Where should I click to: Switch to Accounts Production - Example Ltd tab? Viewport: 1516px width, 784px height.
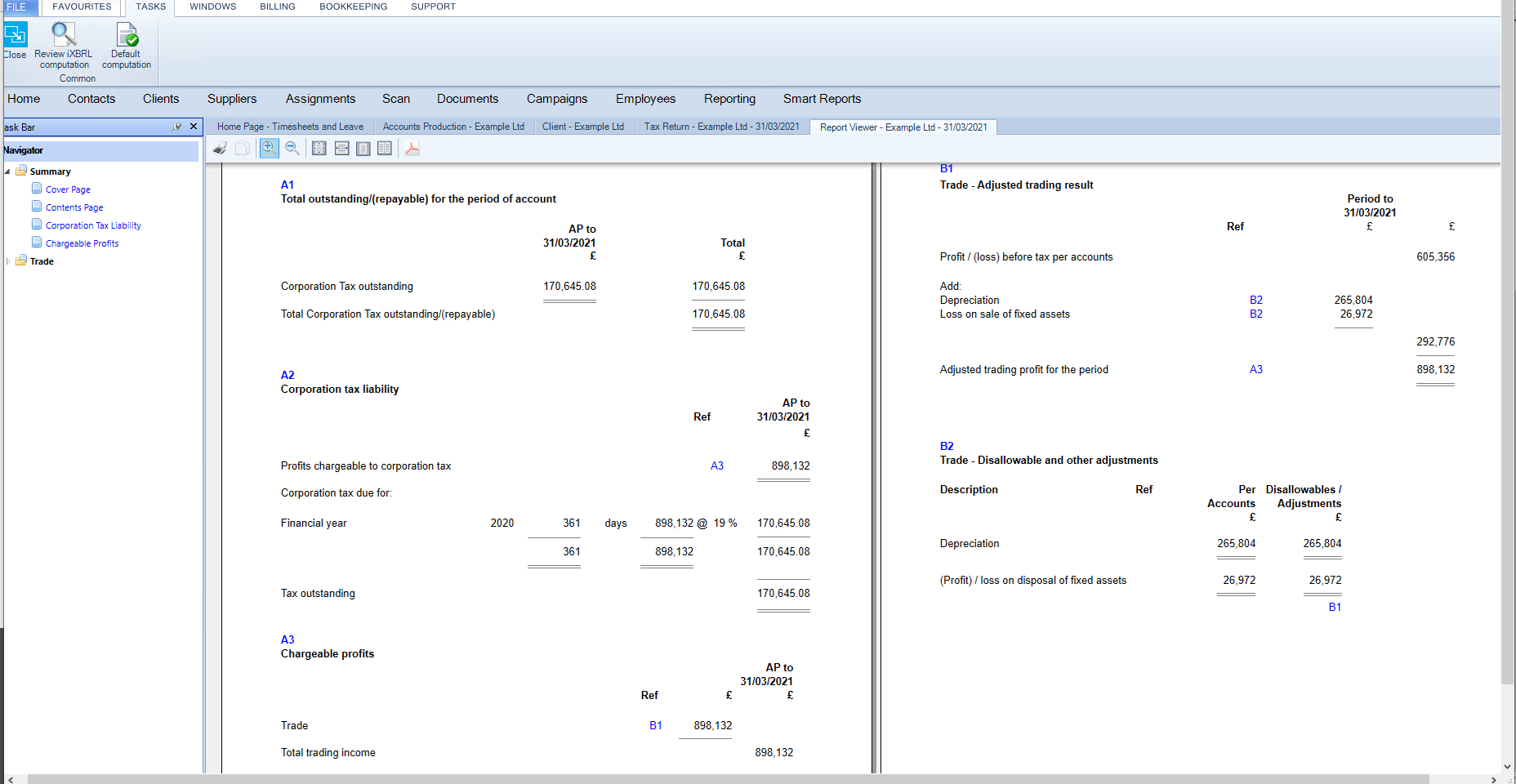point(453,127)
